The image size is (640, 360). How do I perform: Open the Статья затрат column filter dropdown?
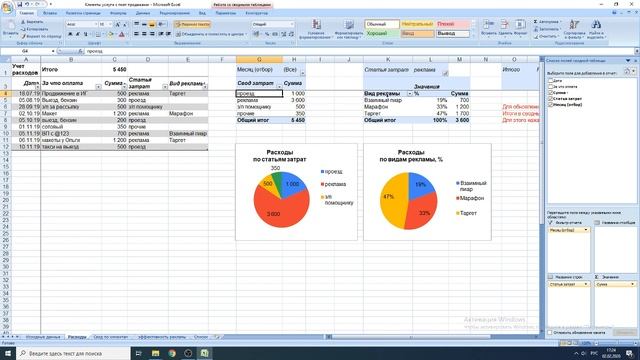point(164,87)
